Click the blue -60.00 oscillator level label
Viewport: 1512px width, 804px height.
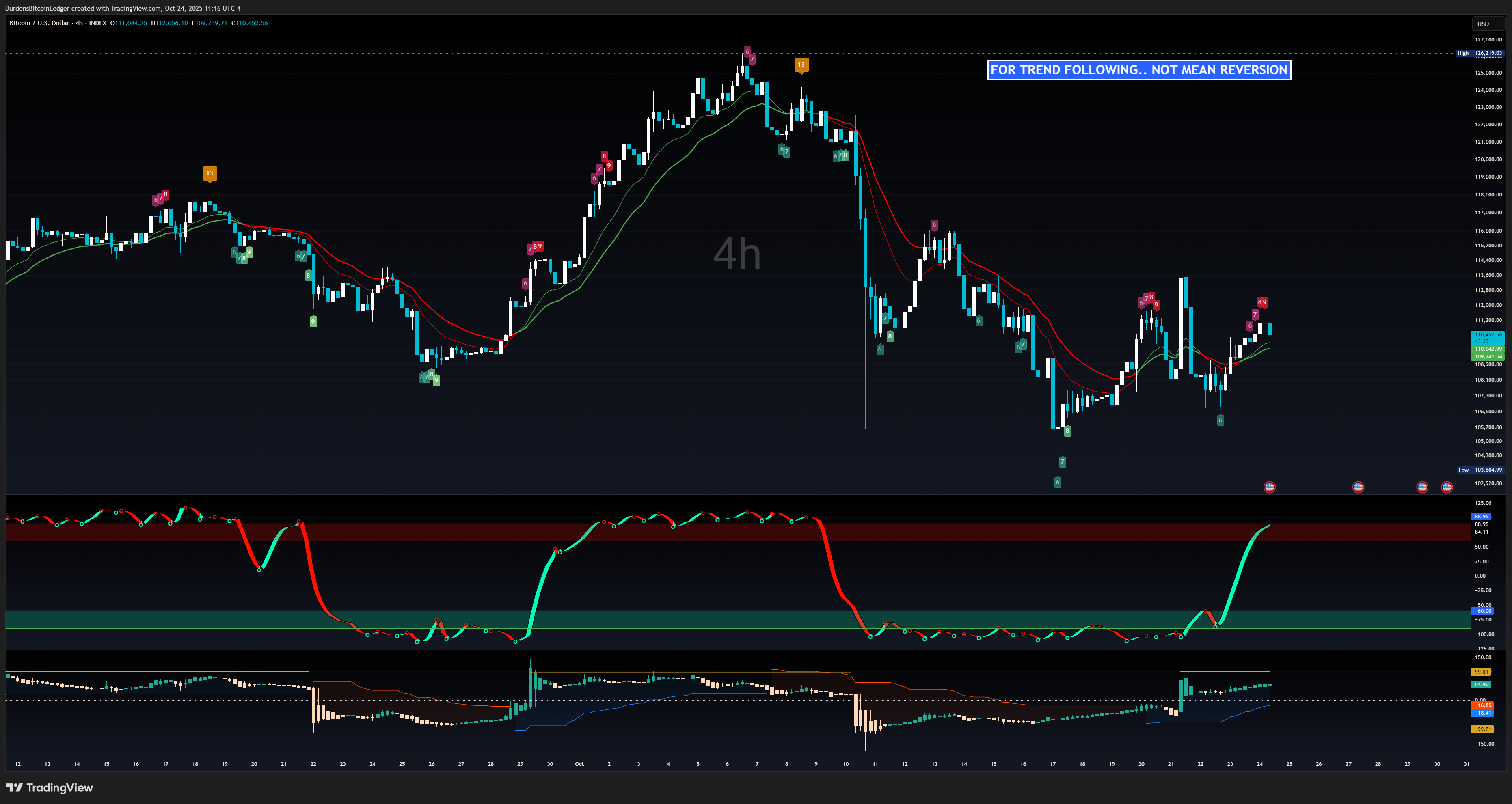[x=1483, y=611]
